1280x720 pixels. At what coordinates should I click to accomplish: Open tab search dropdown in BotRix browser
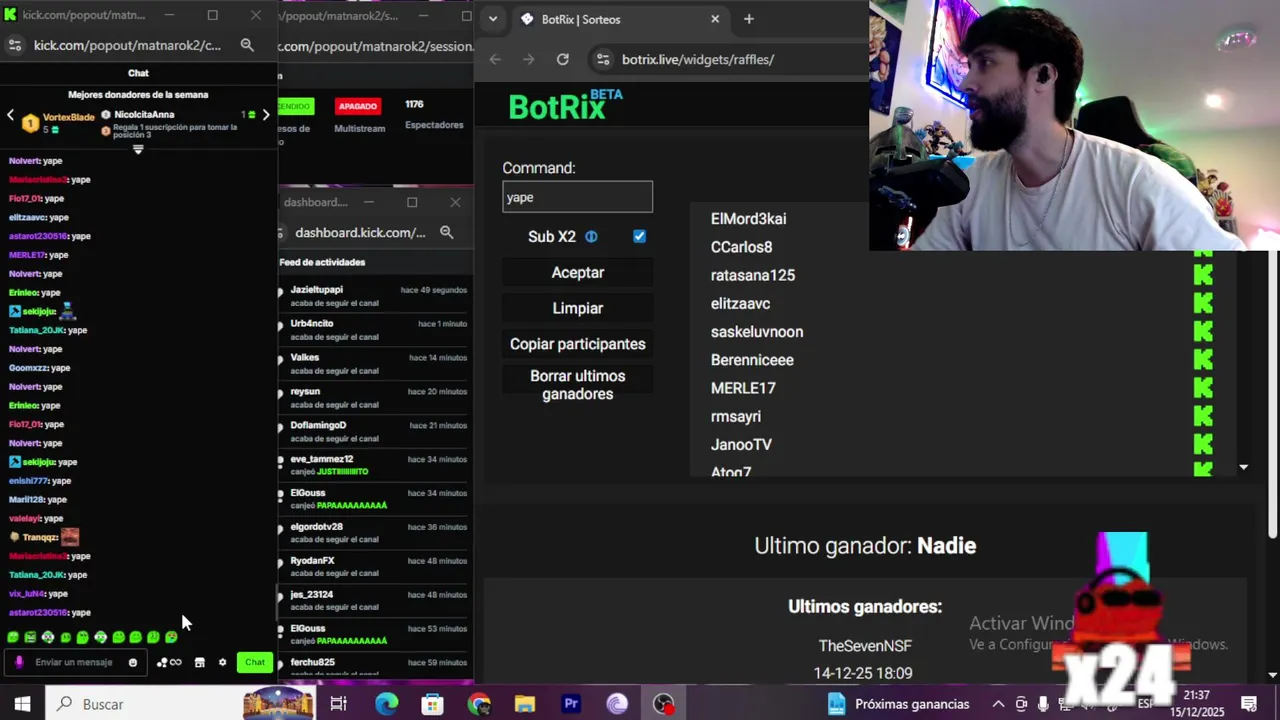(x=493, y=19)
